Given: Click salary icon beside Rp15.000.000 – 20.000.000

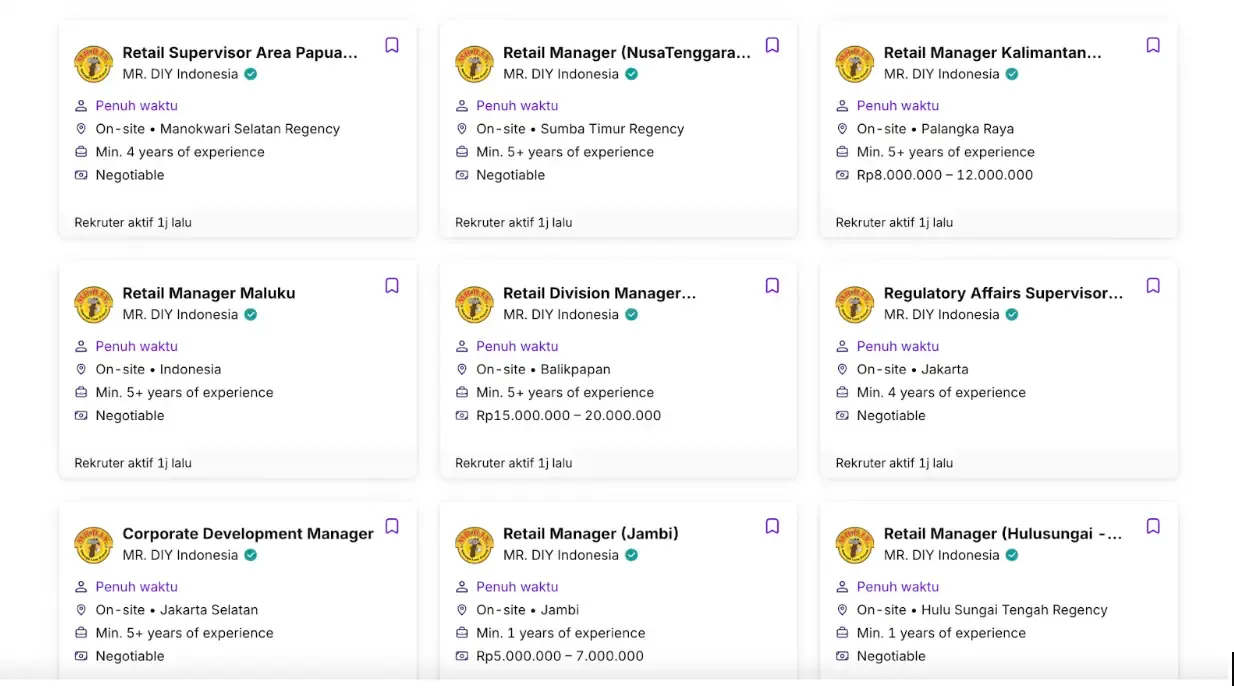Looking at the screenshot, I should click(x=462, y=416).
